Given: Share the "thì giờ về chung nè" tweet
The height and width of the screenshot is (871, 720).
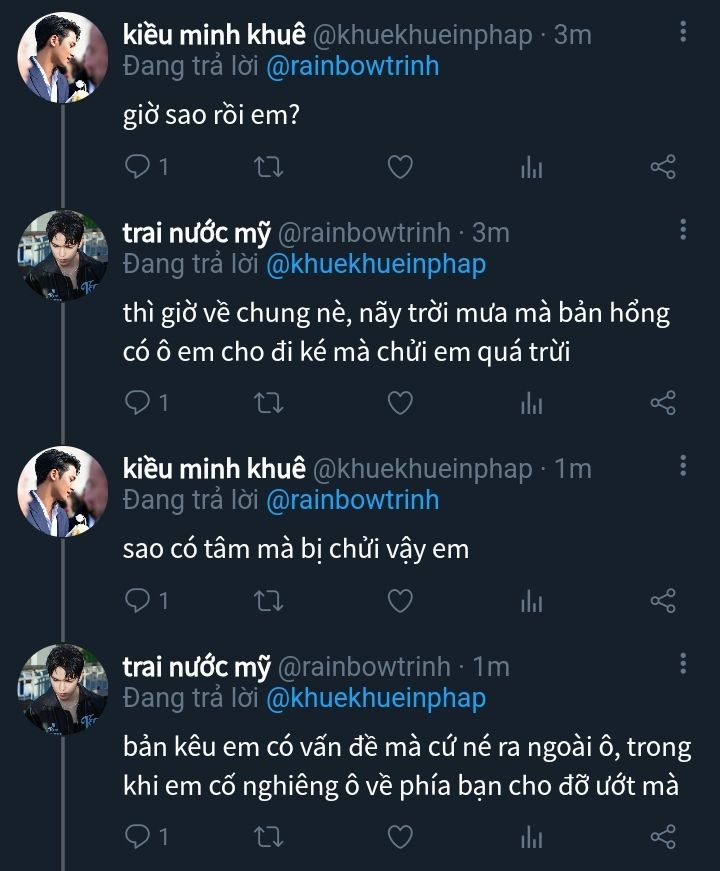Looking at the screenshot, I should click(663, 403).
